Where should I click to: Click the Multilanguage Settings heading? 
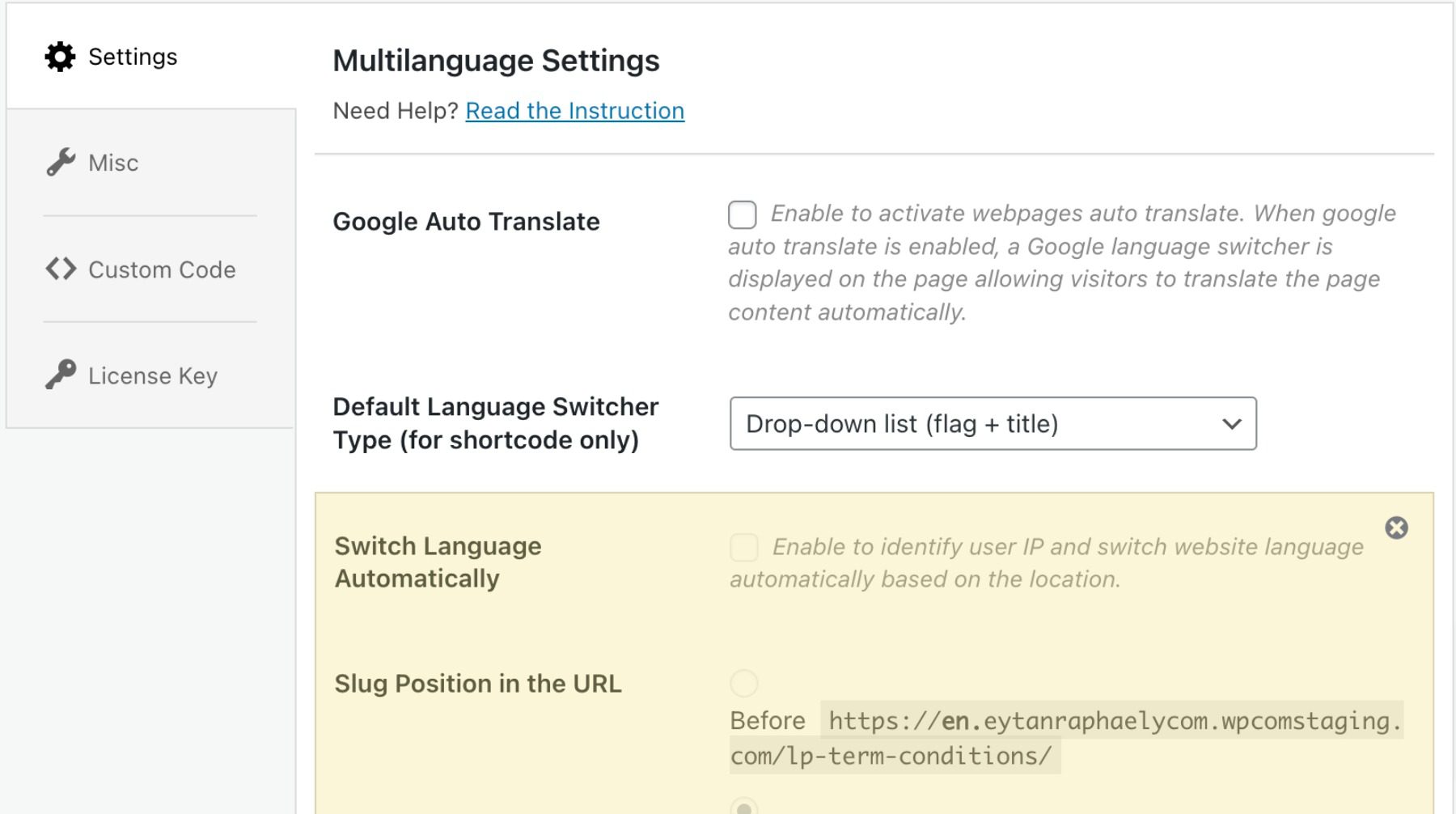(496, 60)
